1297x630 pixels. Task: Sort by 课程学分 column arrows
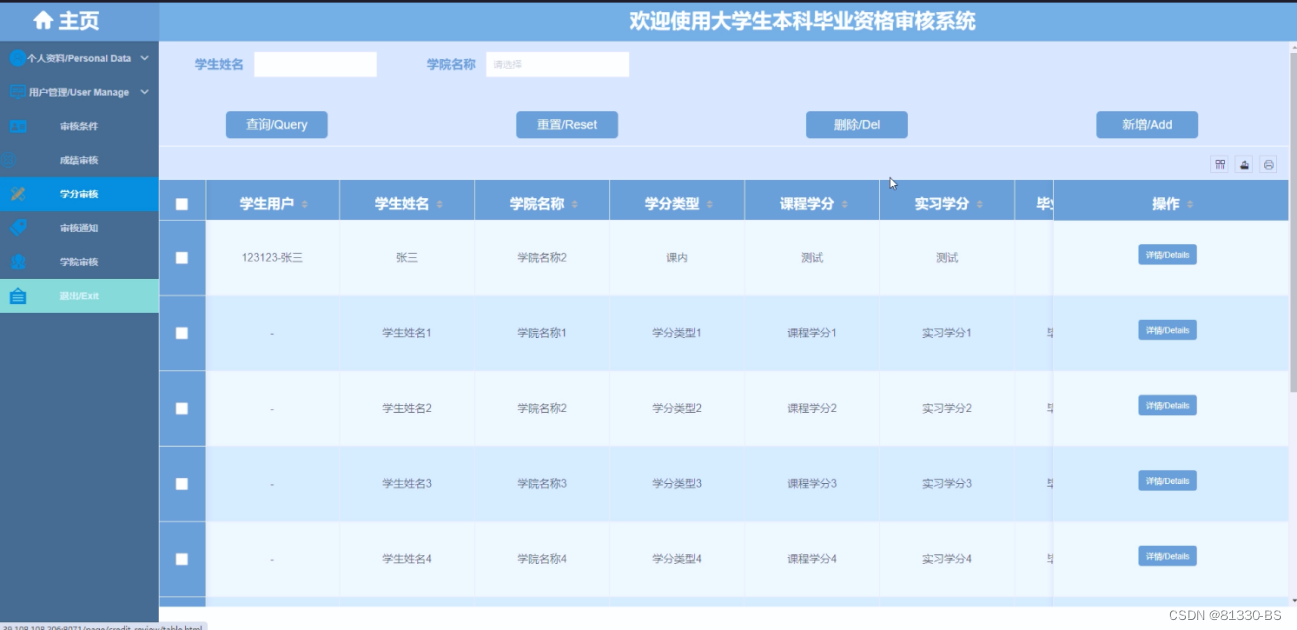[x=845, y=204]
